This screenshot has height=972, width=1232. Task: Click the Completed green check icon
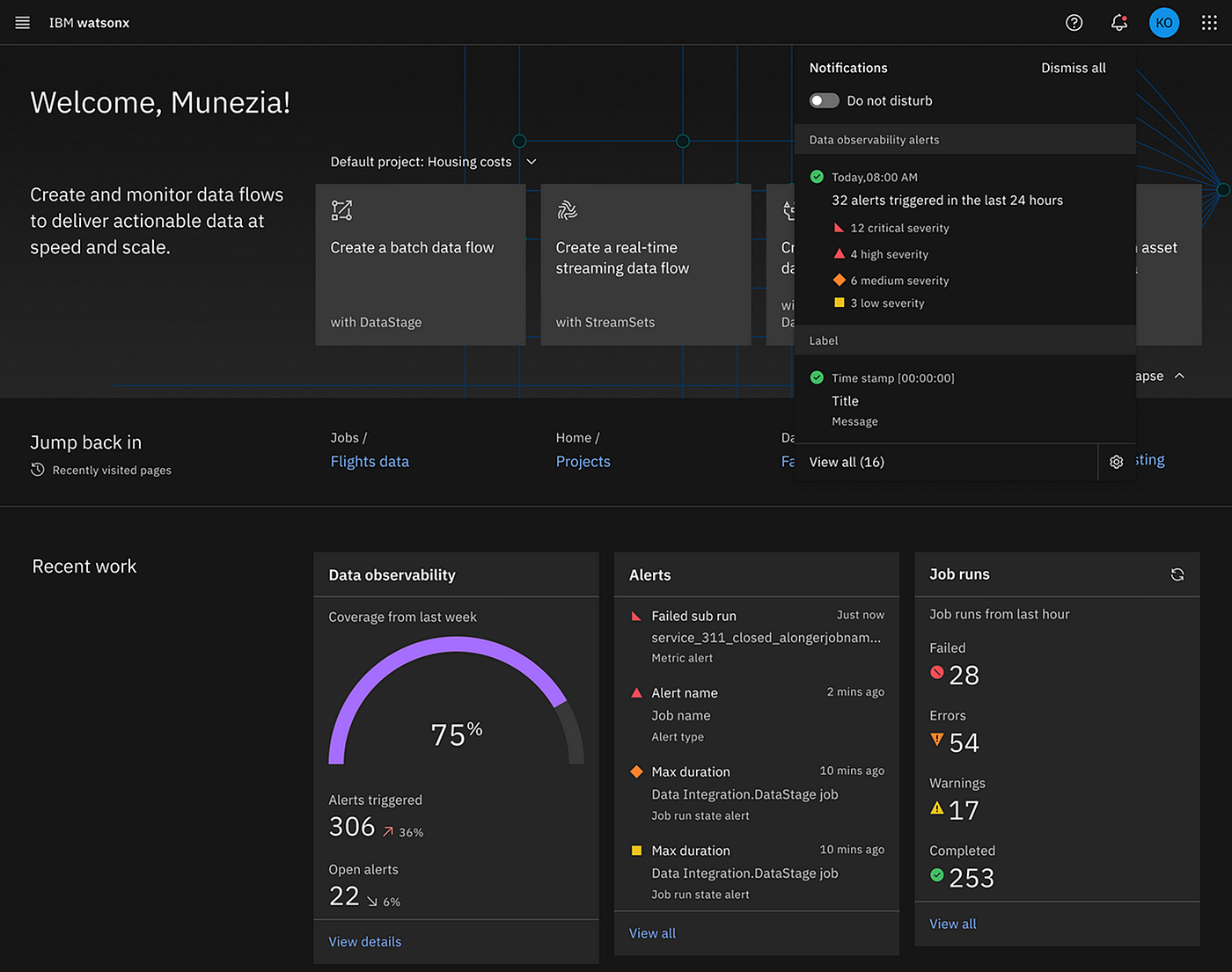click(x=937, y=875)
